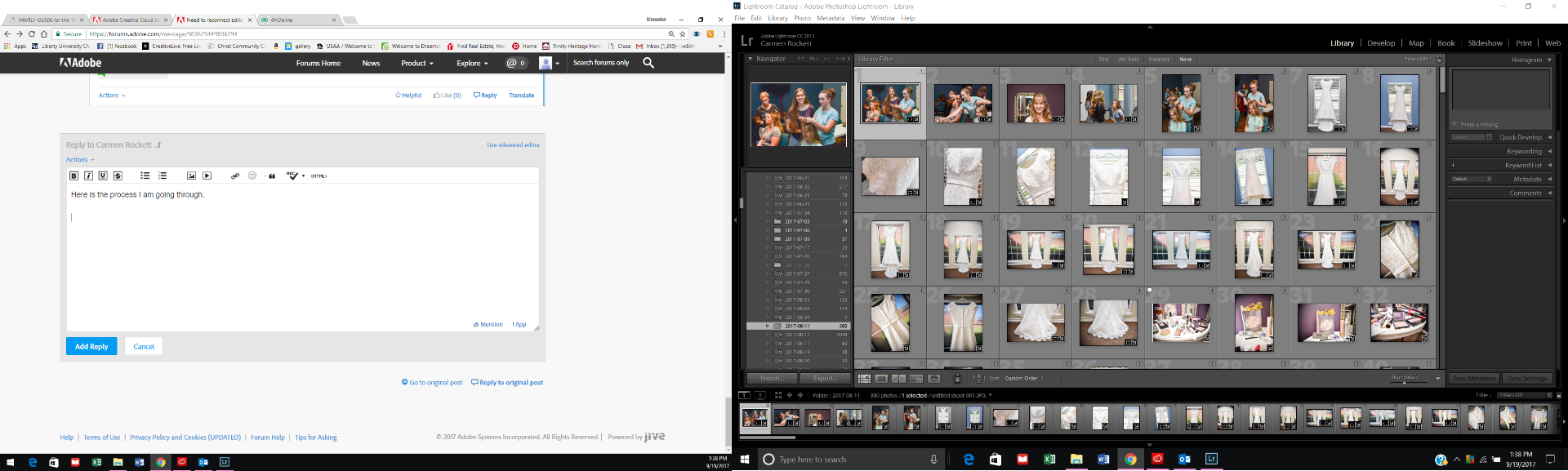This screenshot has height=471, width=1568.
Task: Select the Lightroom Painter spray can tool
Action: pos(958,379)
